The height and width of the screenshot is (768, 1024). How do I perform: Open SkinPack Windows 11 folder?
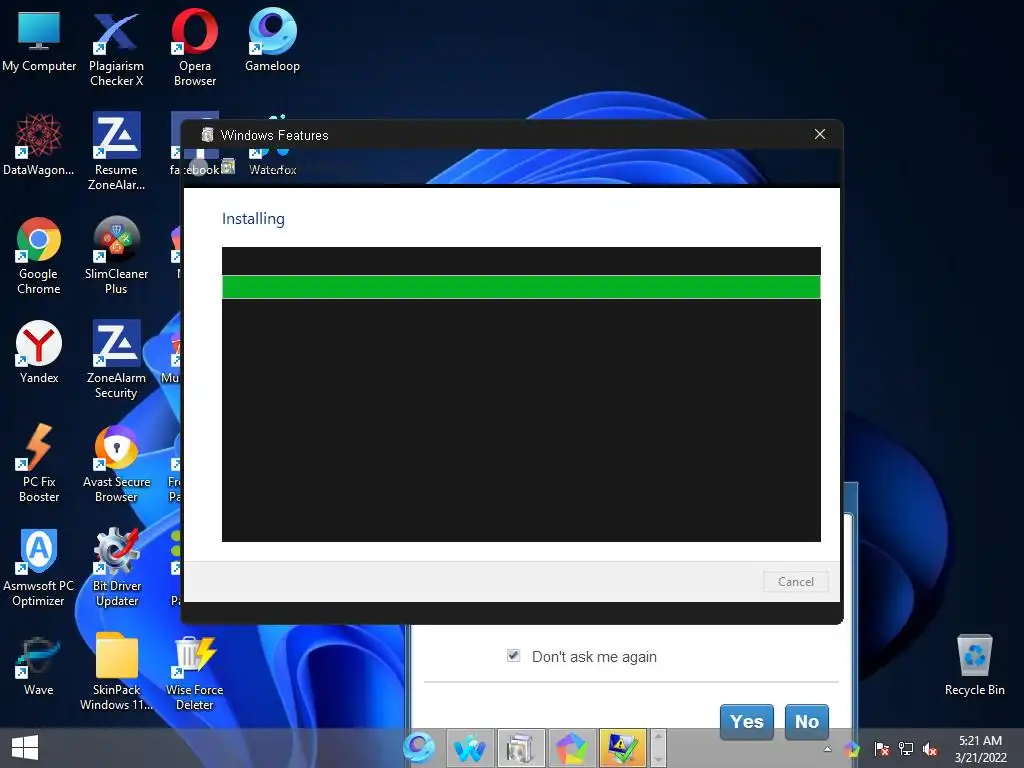pyautogui.click(x=116, y=671)
